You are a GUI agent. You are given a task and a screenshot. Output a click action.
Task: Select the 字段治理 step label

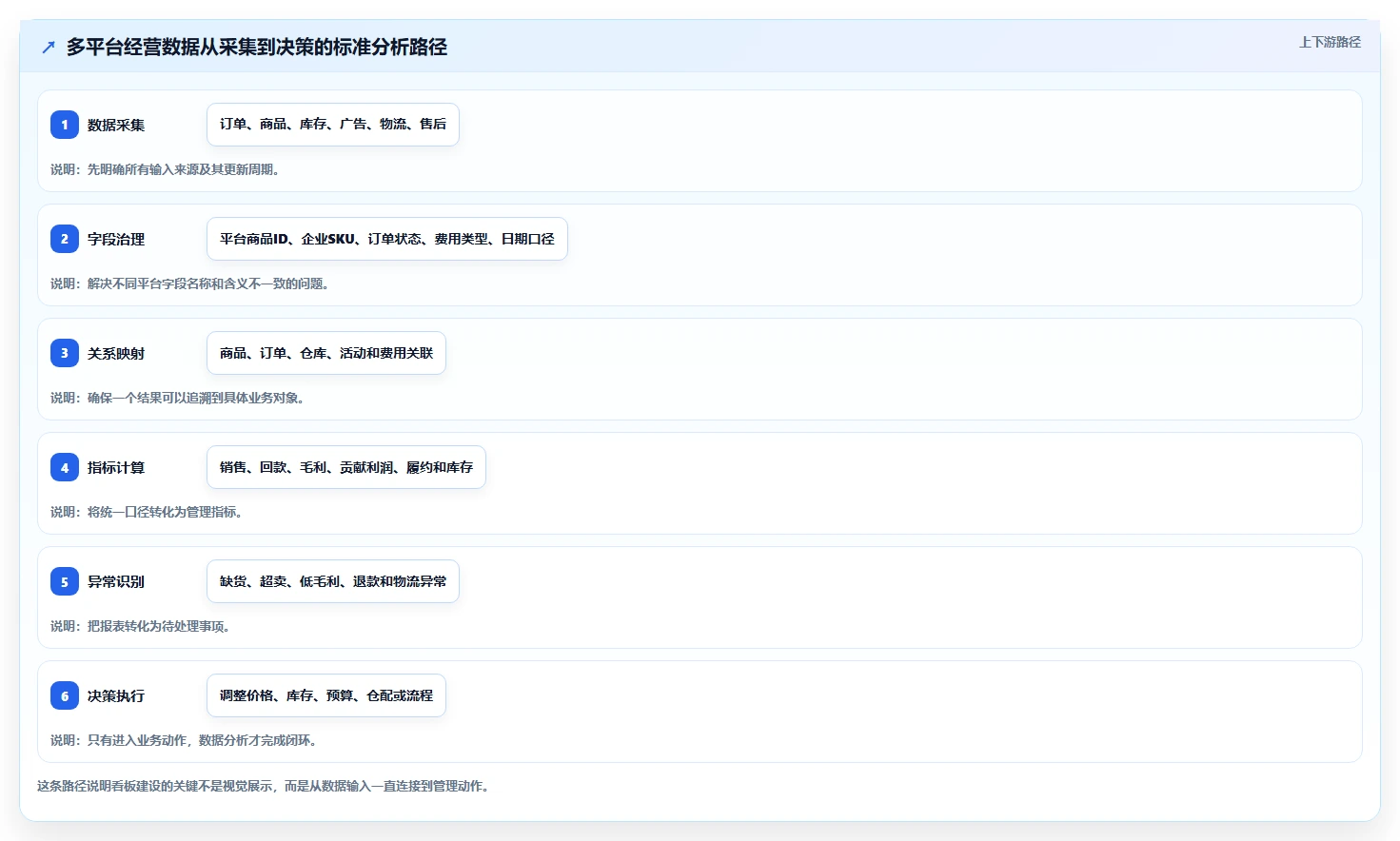[116, 239]
